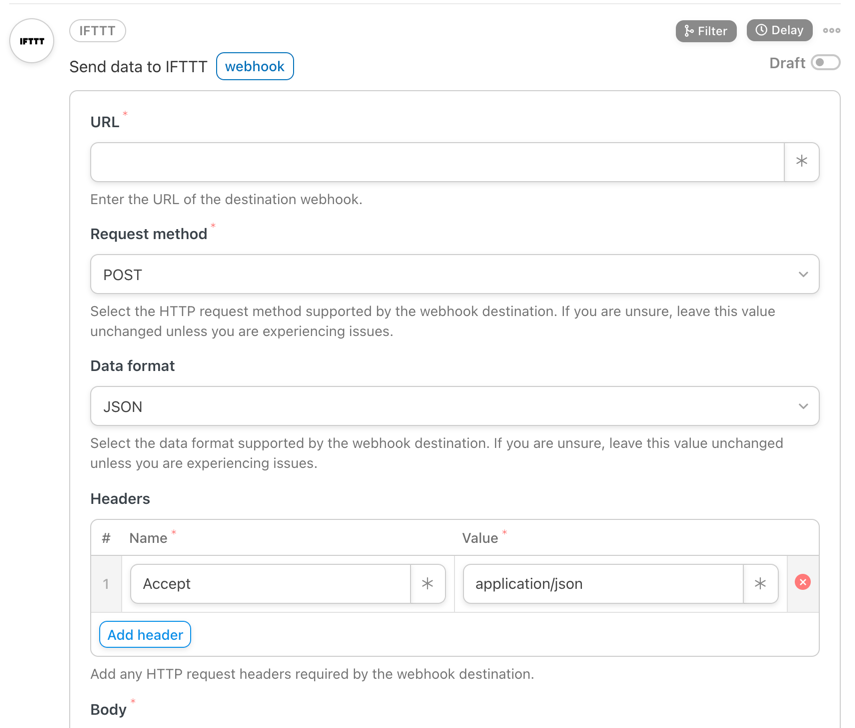The image size is (855, 728).
Task: Click the asterisk icon in URL field
Action: click(x=802, y=162)
